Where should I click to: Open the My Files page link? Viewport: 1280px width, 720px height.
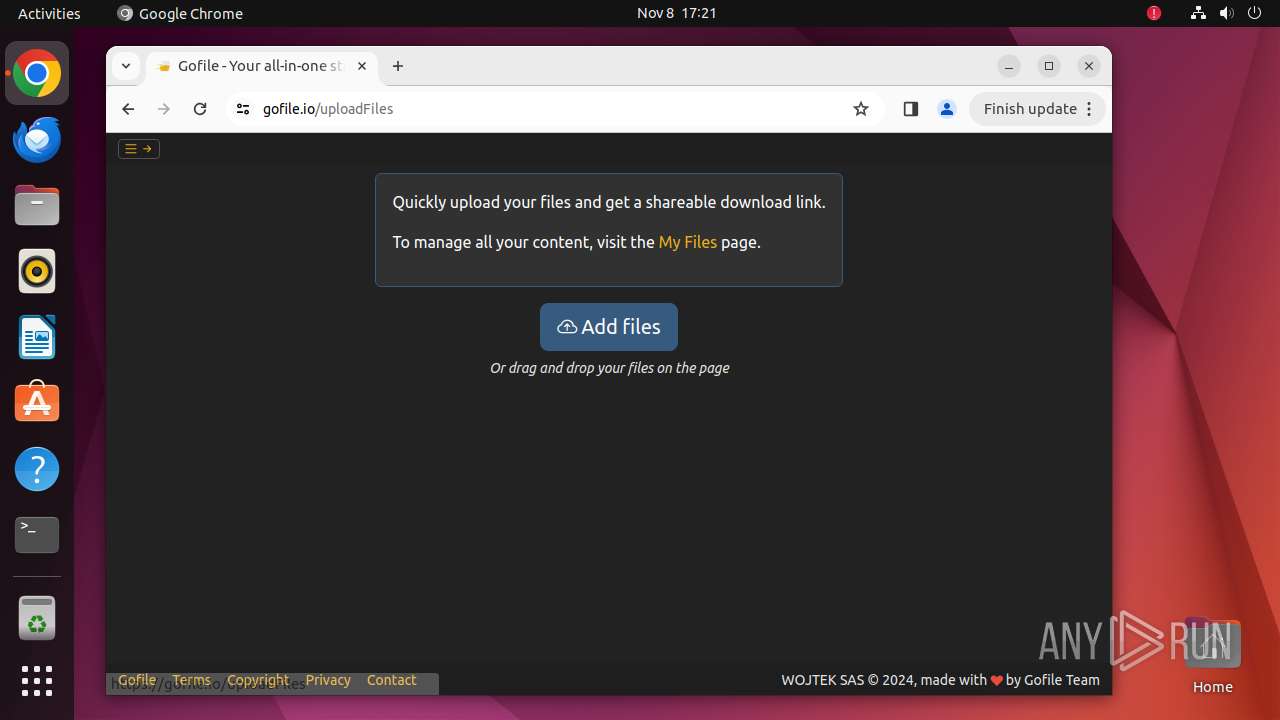coord(688,242)
